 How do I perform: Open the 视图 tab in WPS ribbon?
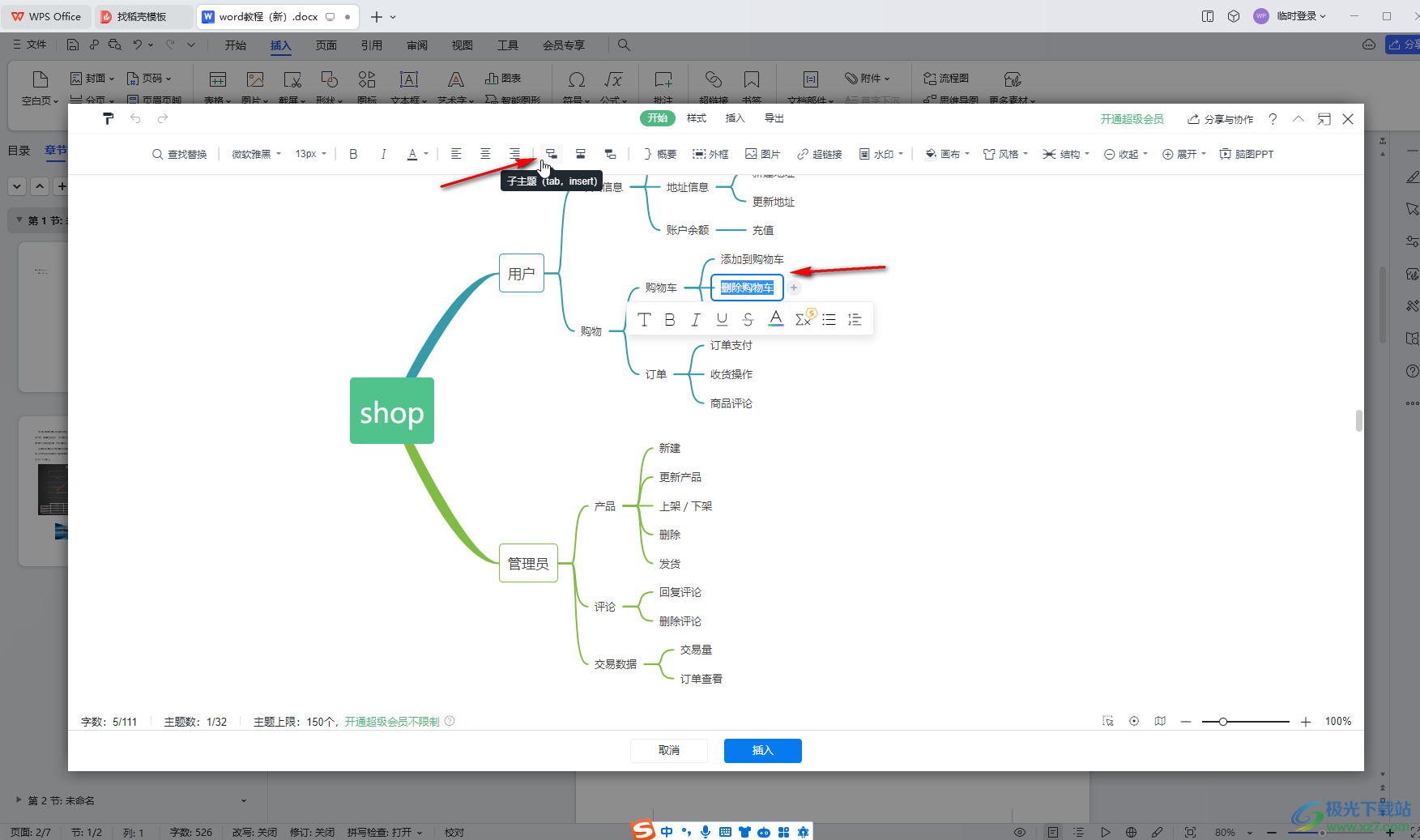pos(462,45)
